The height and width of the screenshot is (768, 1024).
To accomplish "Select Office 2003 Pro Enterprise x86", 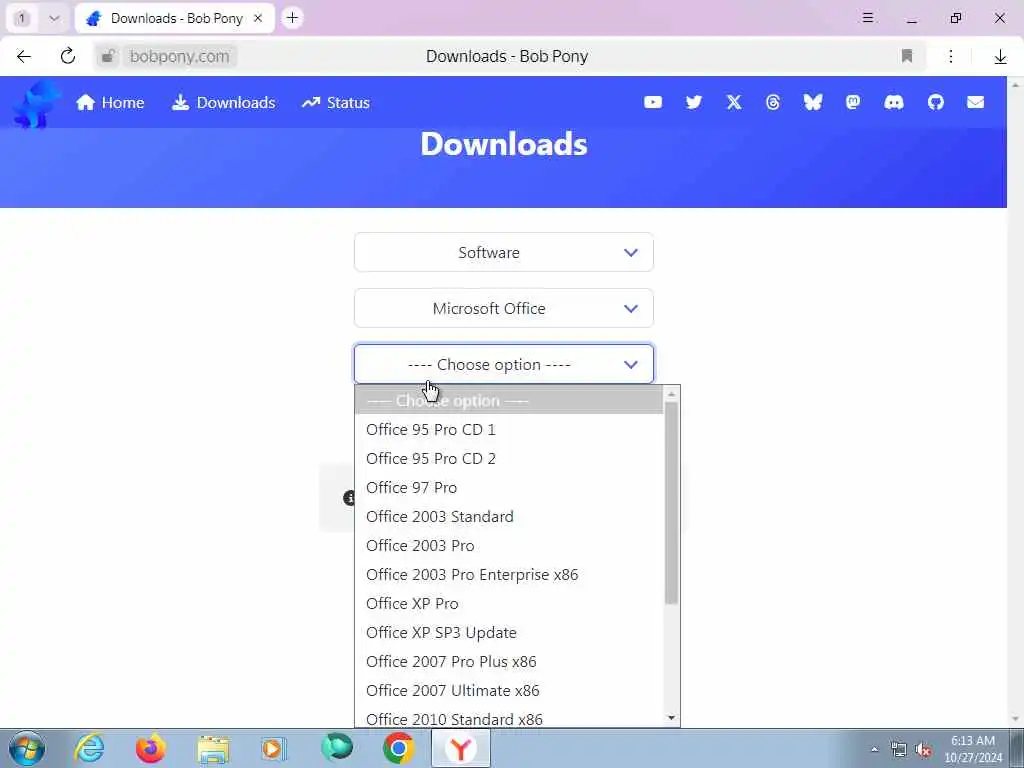I will tap(509, 575).
